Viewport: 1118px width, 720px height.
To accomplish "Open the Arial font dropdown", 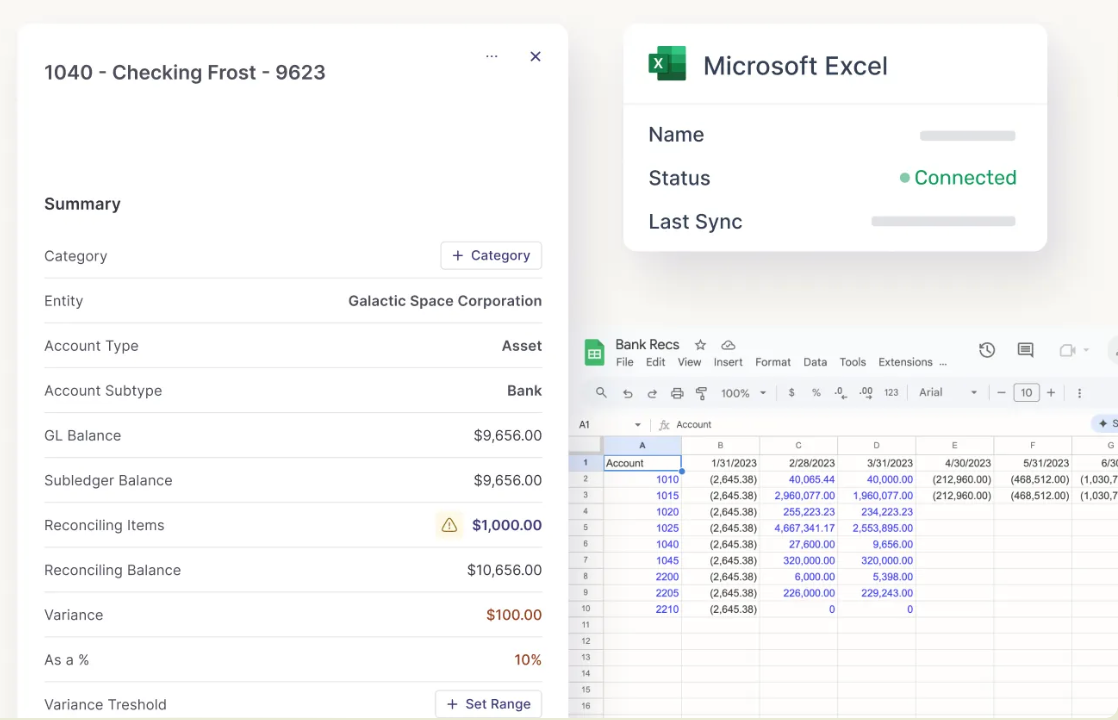I will 948,393.
